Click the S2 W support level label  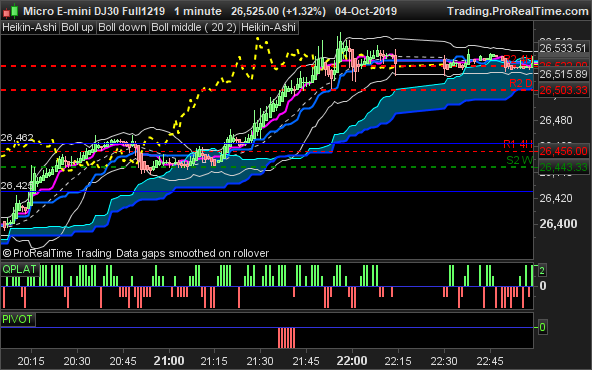520,160
